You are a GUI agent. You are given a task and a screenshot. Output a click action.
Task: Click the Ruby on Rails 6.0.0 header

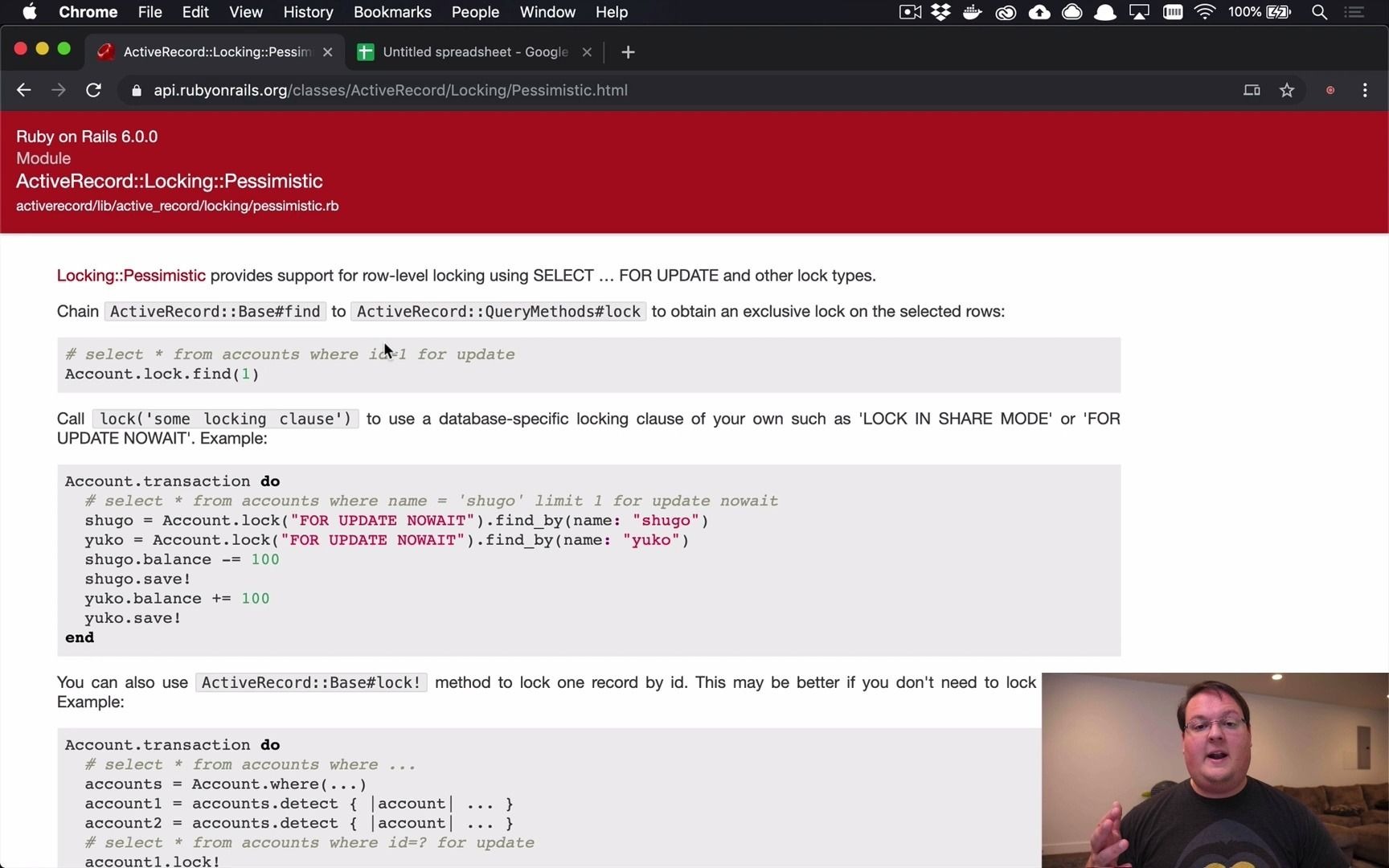(87, 137)
